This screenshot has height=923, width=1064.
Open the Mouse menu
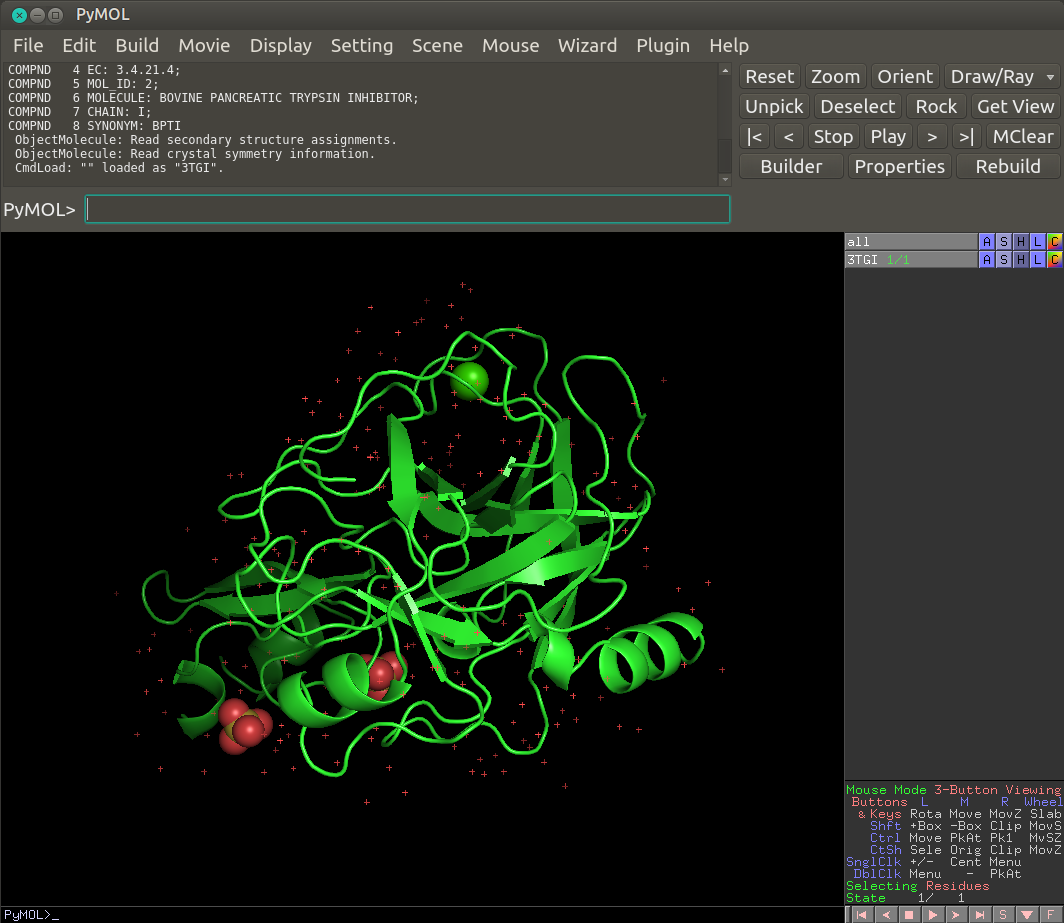[x=510, y=45]
